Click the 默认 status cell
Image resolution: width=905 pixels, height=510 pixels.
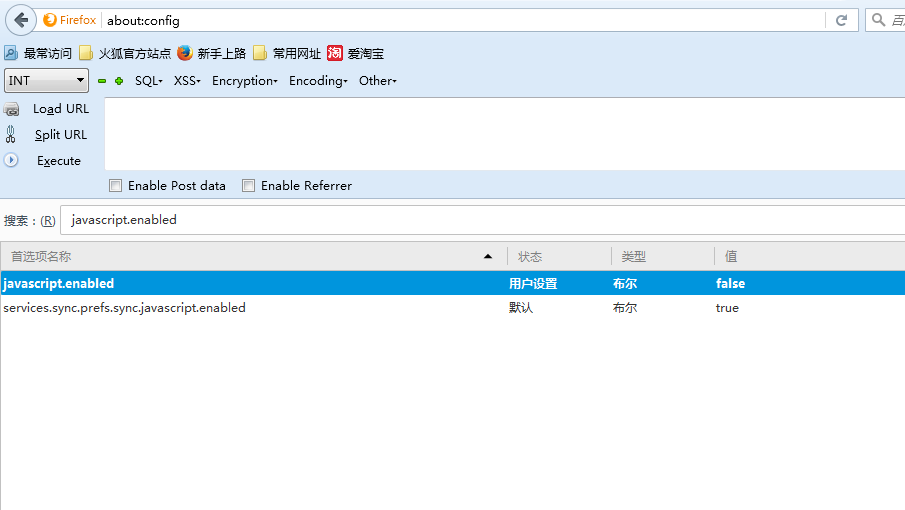click(521, 308)
